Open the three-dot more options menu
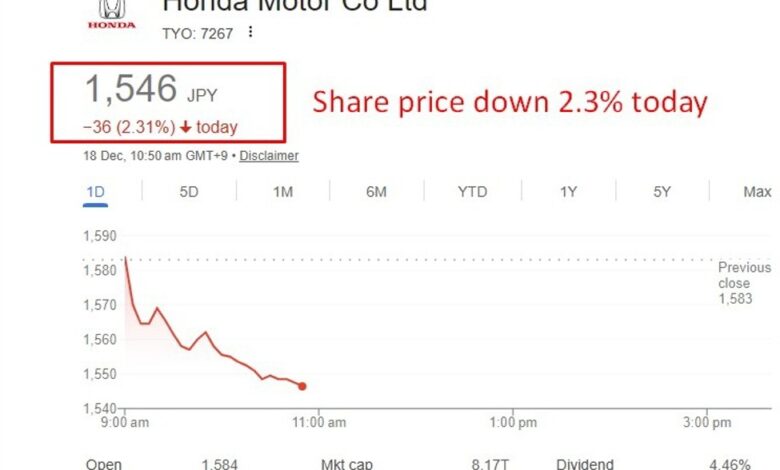The height and width of the screenshot is (470, 780). 250,32
